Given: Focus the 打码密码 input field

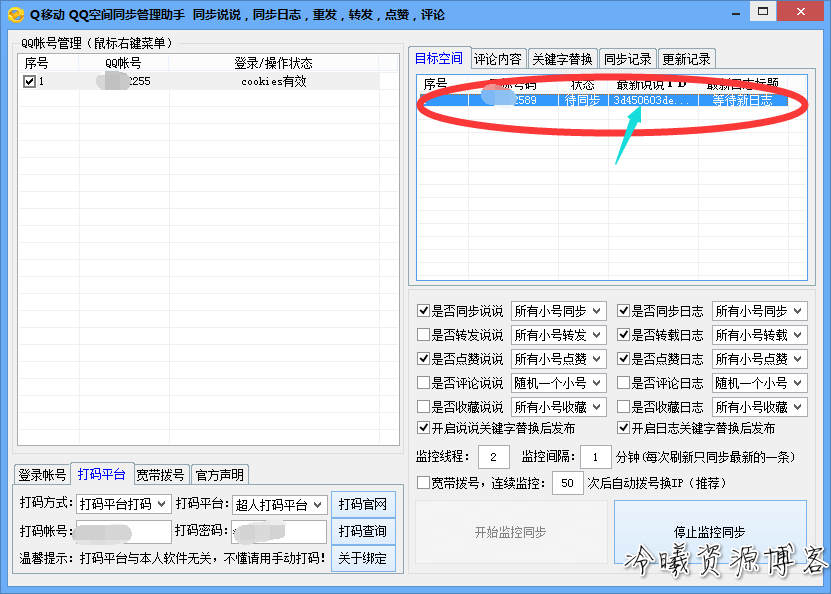Looking at the screenshot, I should [x=279, y=532].
